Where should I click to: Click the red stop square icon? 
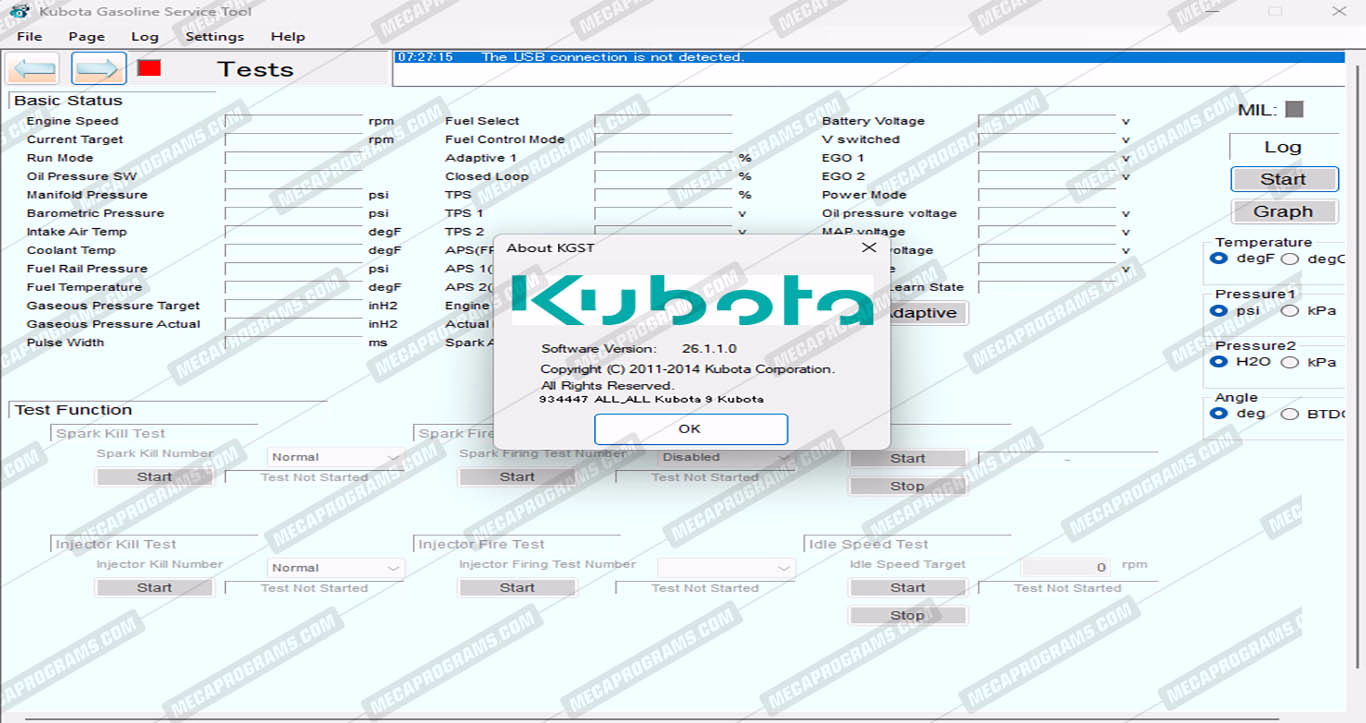149,68
